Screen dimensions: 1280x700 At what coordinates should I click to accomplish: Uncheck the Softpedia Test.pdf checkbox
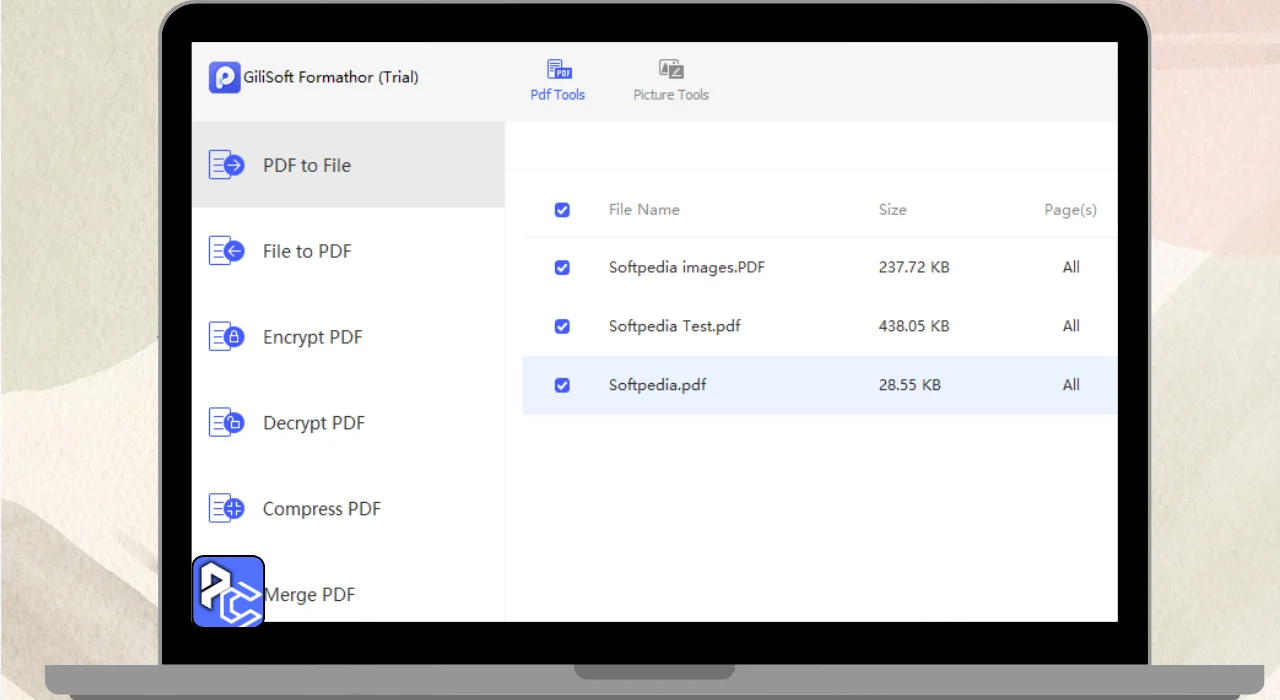pos(562,326)
